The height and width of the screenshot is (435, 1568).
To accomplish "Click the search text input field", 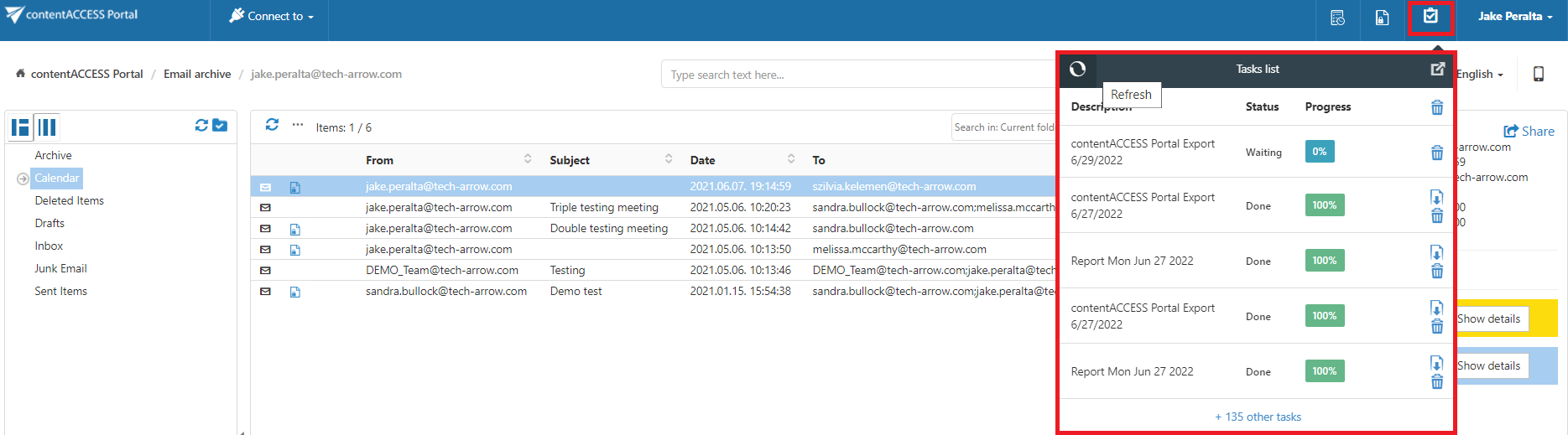I will [x=856, y=75].
